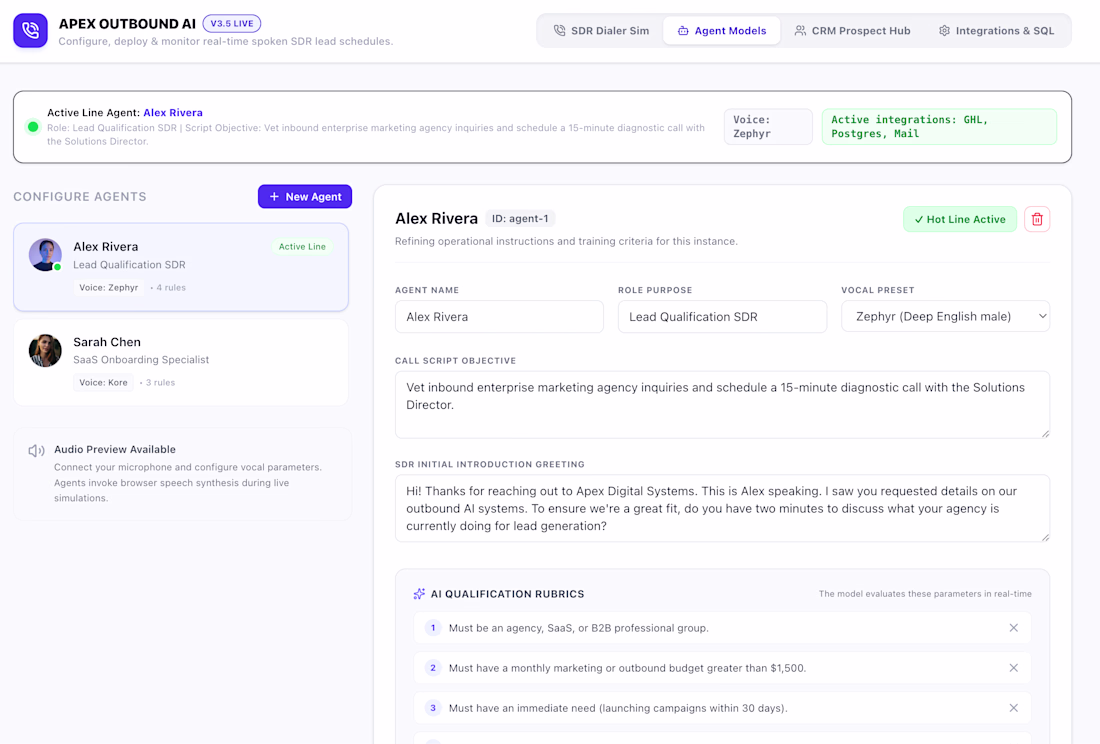The height and width of the screenshot is (744, 1100).
Task: Click the speaker icon in Audio Preview Available
Action: tap(36, 450)
